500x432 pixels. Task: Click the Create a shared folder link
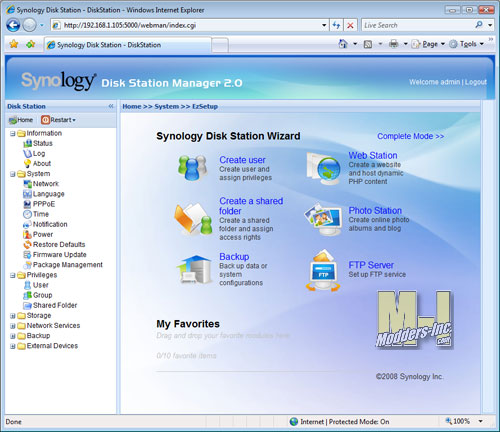[251, 206]
